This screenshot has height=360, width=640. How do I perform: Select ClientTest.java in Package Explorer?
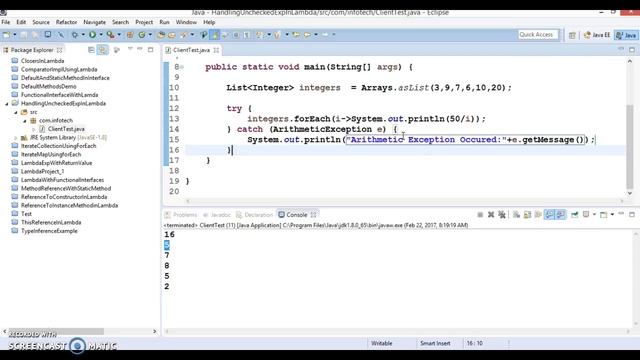point(66,129)
